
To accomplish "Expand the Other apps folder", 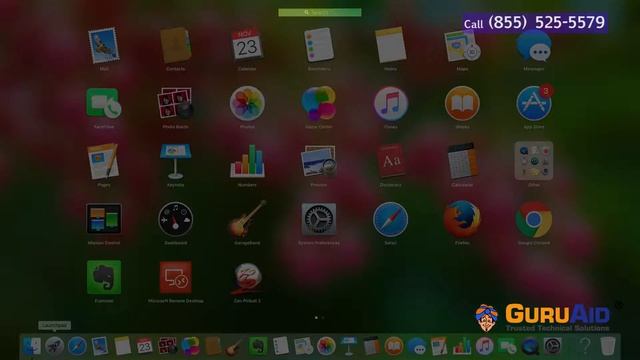I will pos(533,161).
